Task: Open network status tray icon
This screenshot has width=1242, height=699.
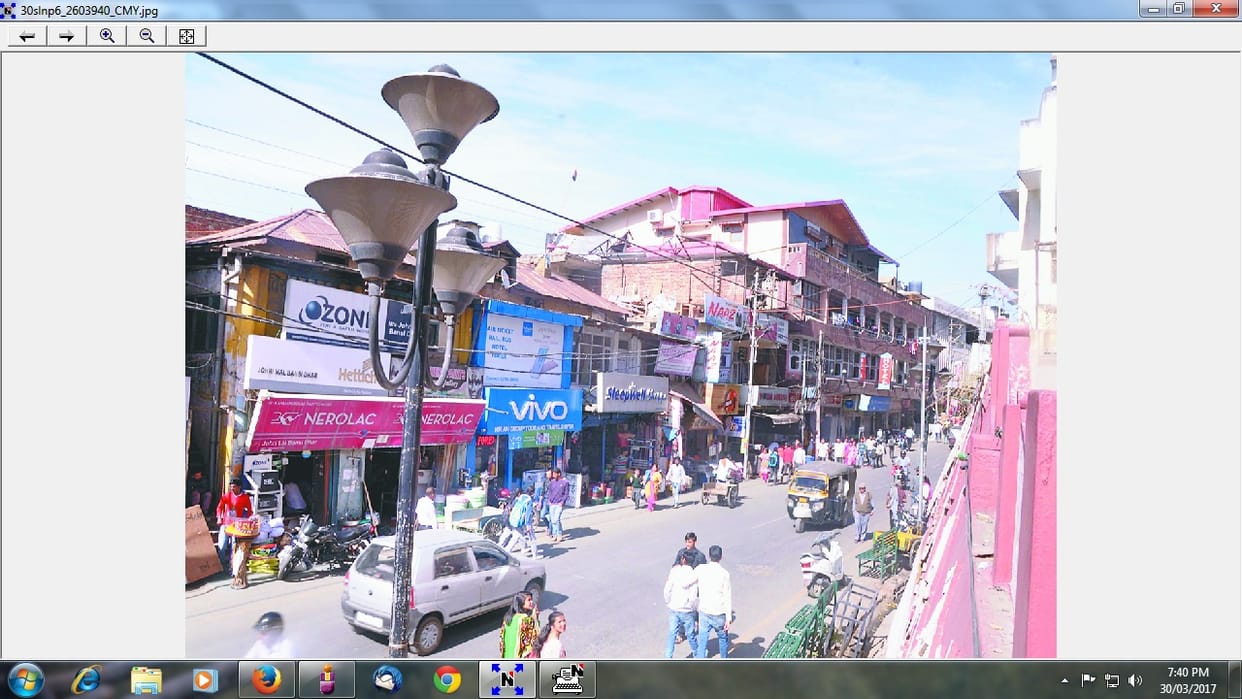Action: click(1111, 680)
